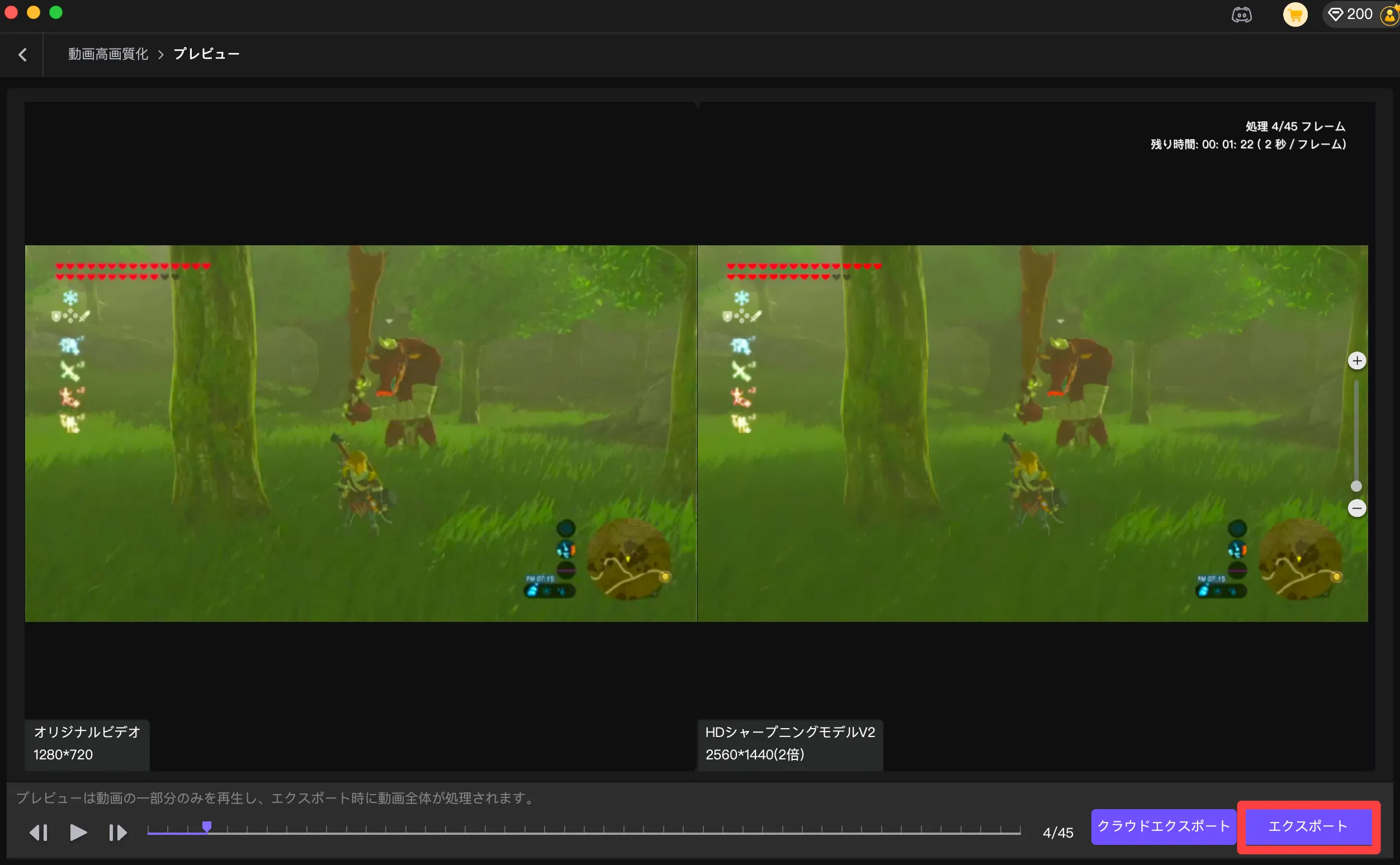1400x865 pixels.
Task: Select the プレビュー breadcrumb label
Action: 207,54
